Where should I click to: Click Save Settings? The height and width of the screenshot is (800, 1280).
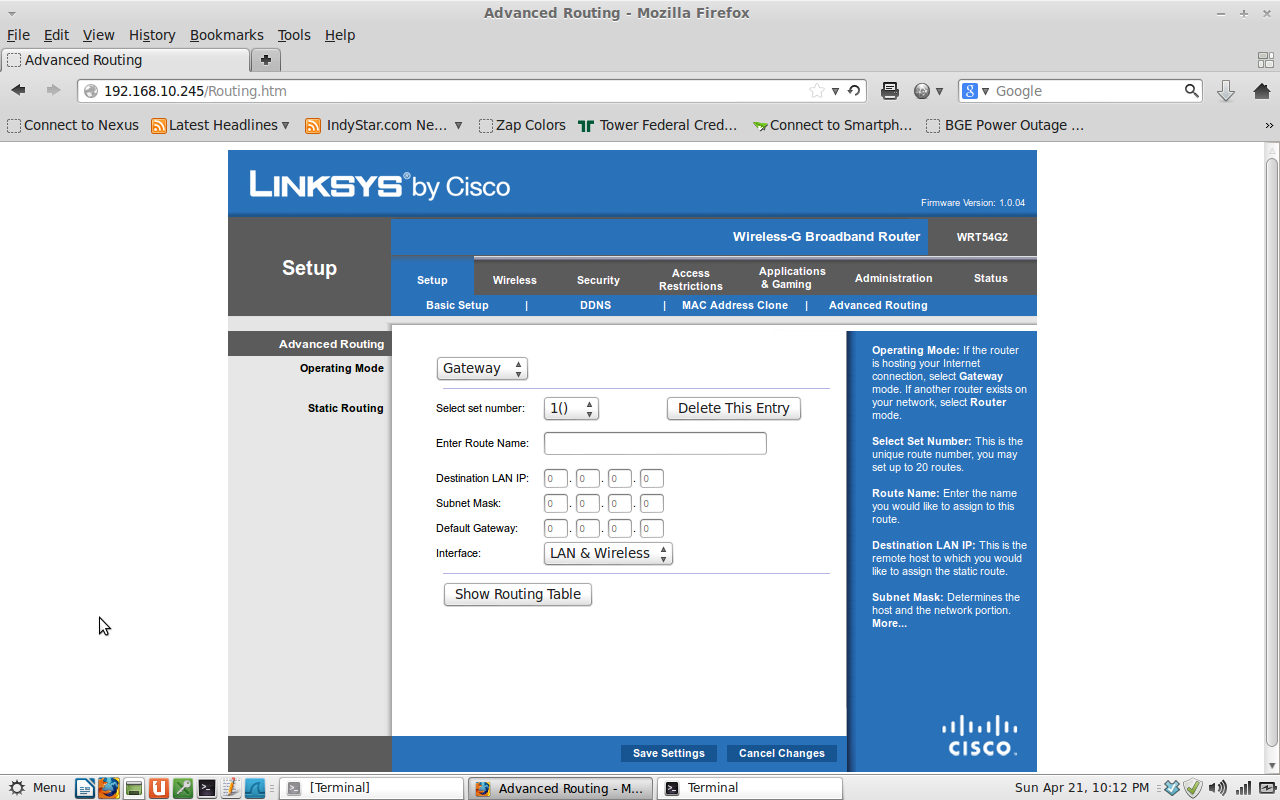(x=669, y=753)
